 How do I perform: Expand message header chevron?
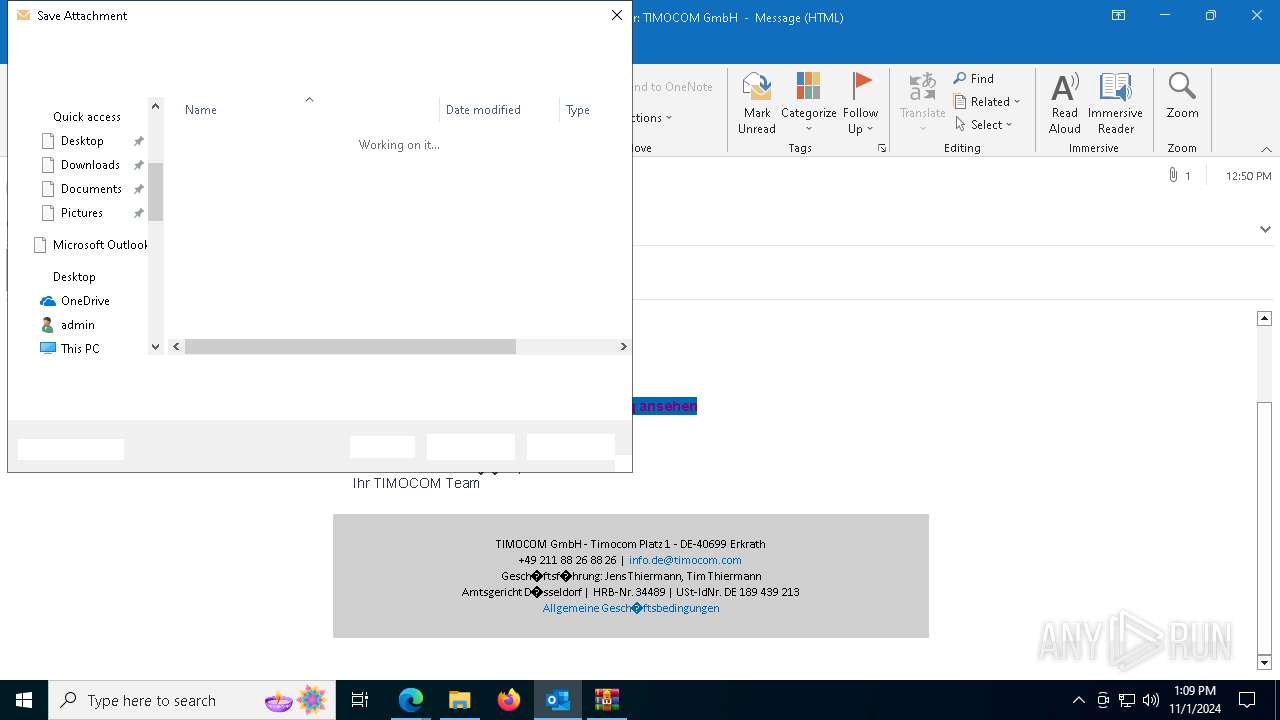[x=1265, y=229]
